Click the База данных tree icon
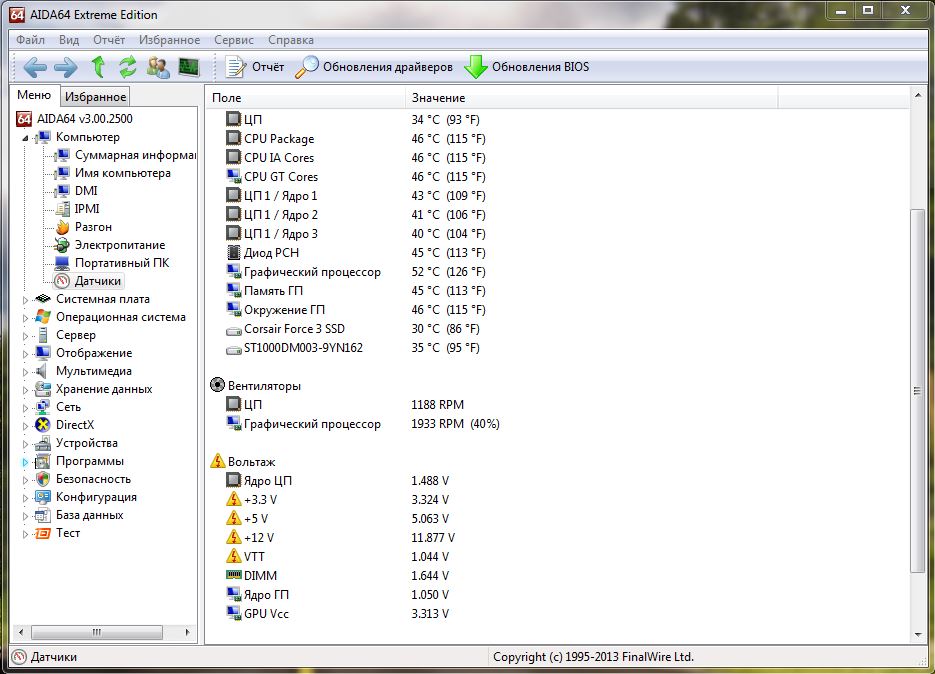Screen dimensions: 935x674 42,515
